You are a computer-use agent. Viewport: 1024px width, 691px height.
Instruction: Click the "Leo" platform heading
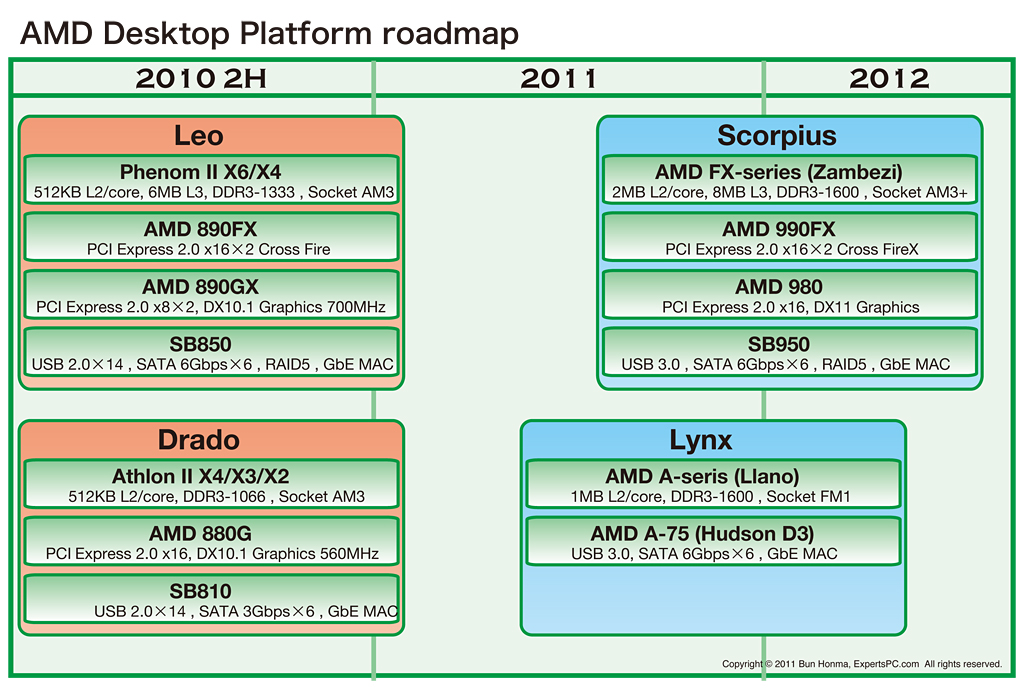click(x=199, y=136)
